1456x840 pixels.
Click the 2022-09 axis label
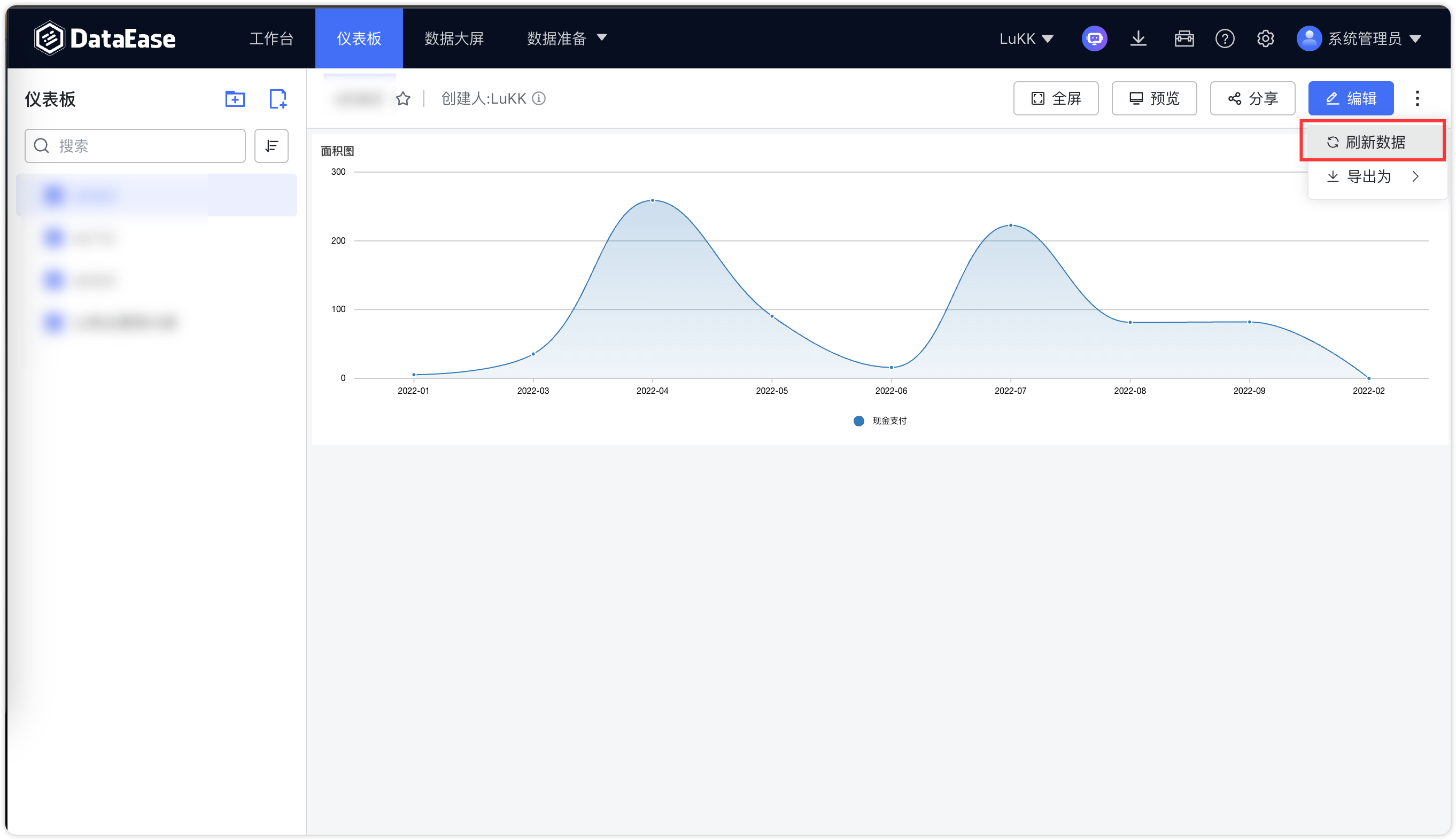(1249, 391)
